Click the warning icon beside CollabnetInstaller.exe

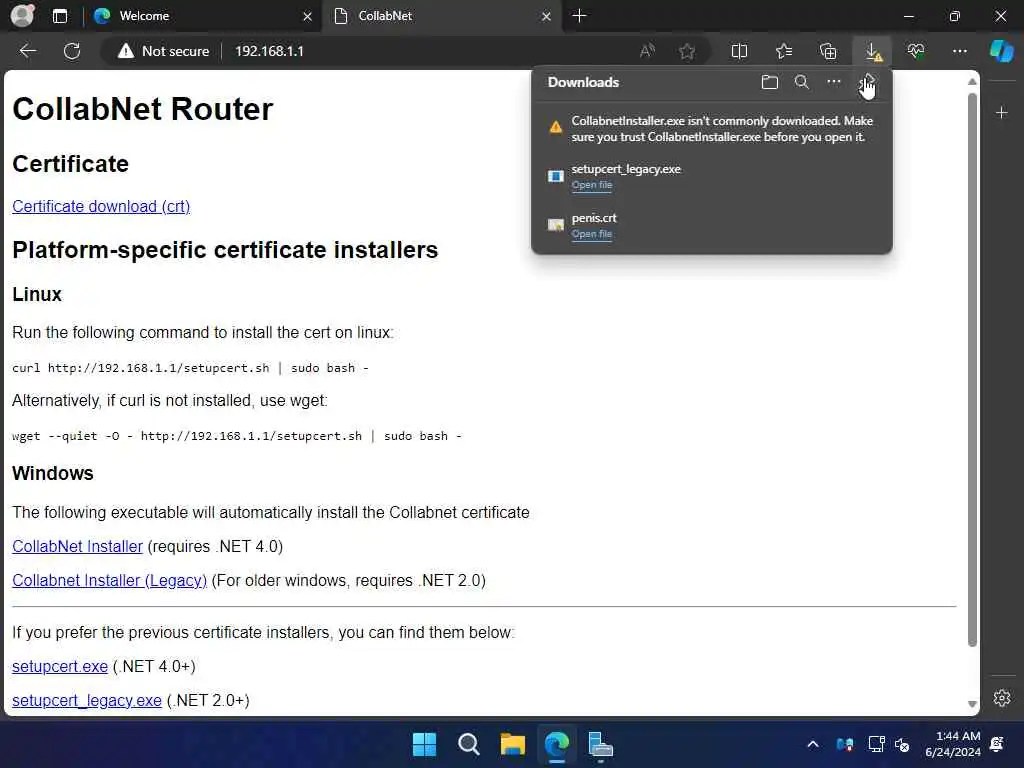point(556,127)
